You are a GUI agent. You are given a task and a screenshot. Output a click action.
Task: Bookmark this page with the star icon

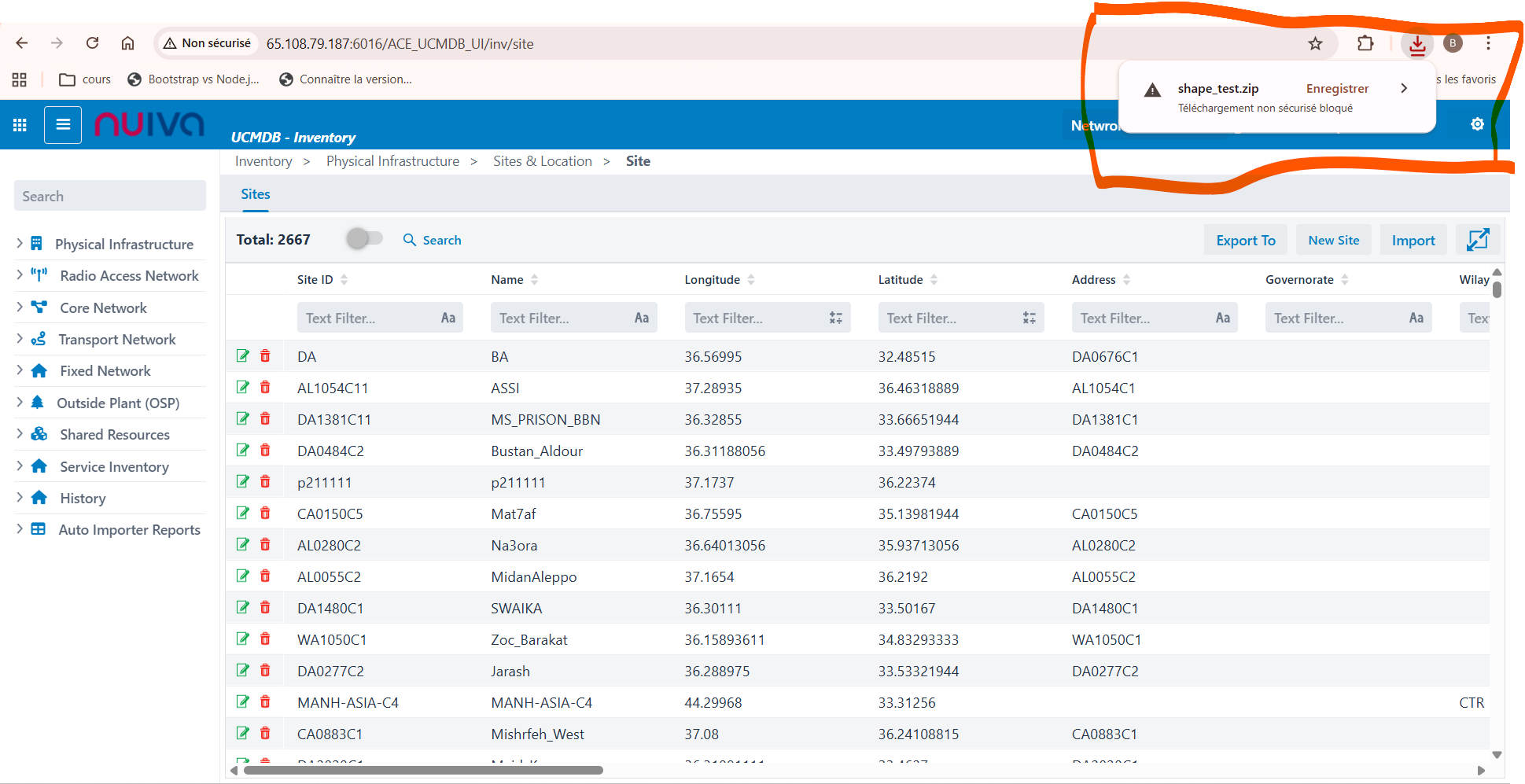1315,44
